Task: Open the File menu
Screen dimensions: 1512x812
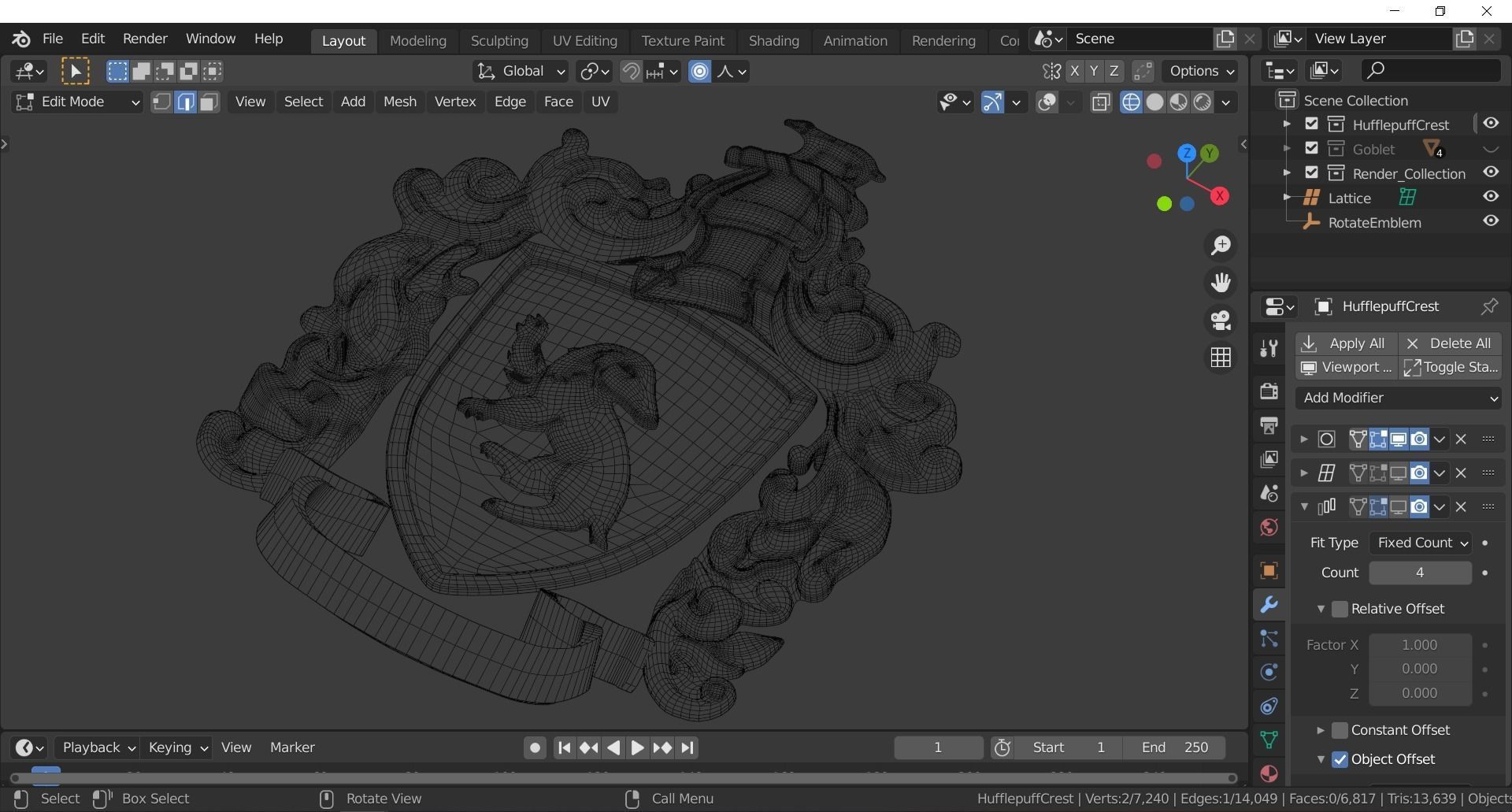Action: coord(53,39)
